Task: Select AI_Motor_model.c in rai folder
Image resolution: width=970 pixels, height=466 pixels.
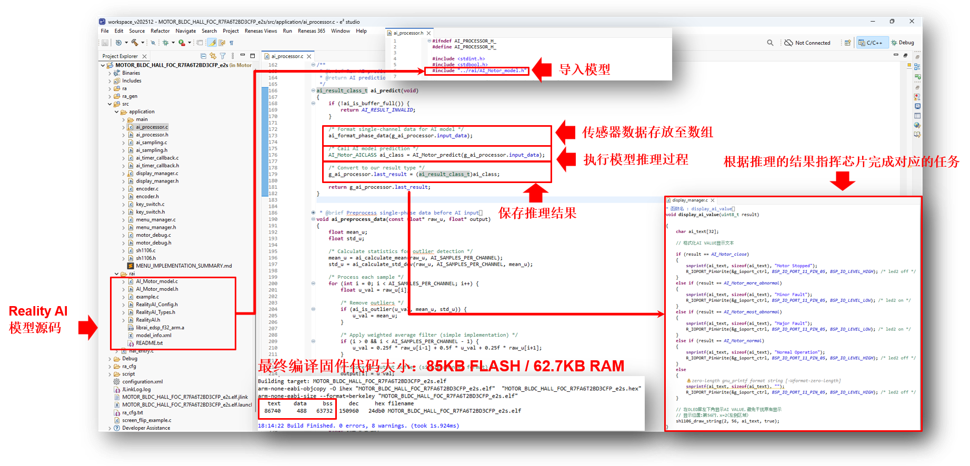Action: 156,282
